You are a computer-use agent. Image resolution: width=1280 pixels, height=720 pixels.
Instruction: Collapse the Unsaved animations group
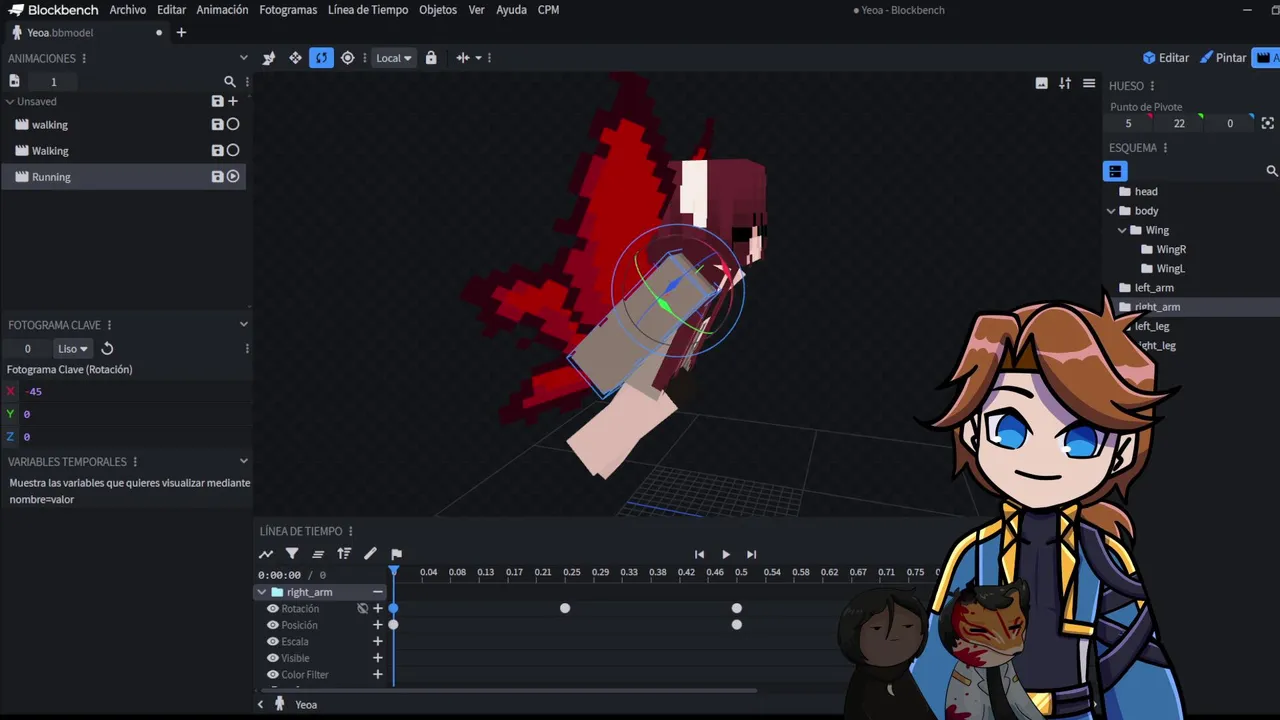coord(10,101)
